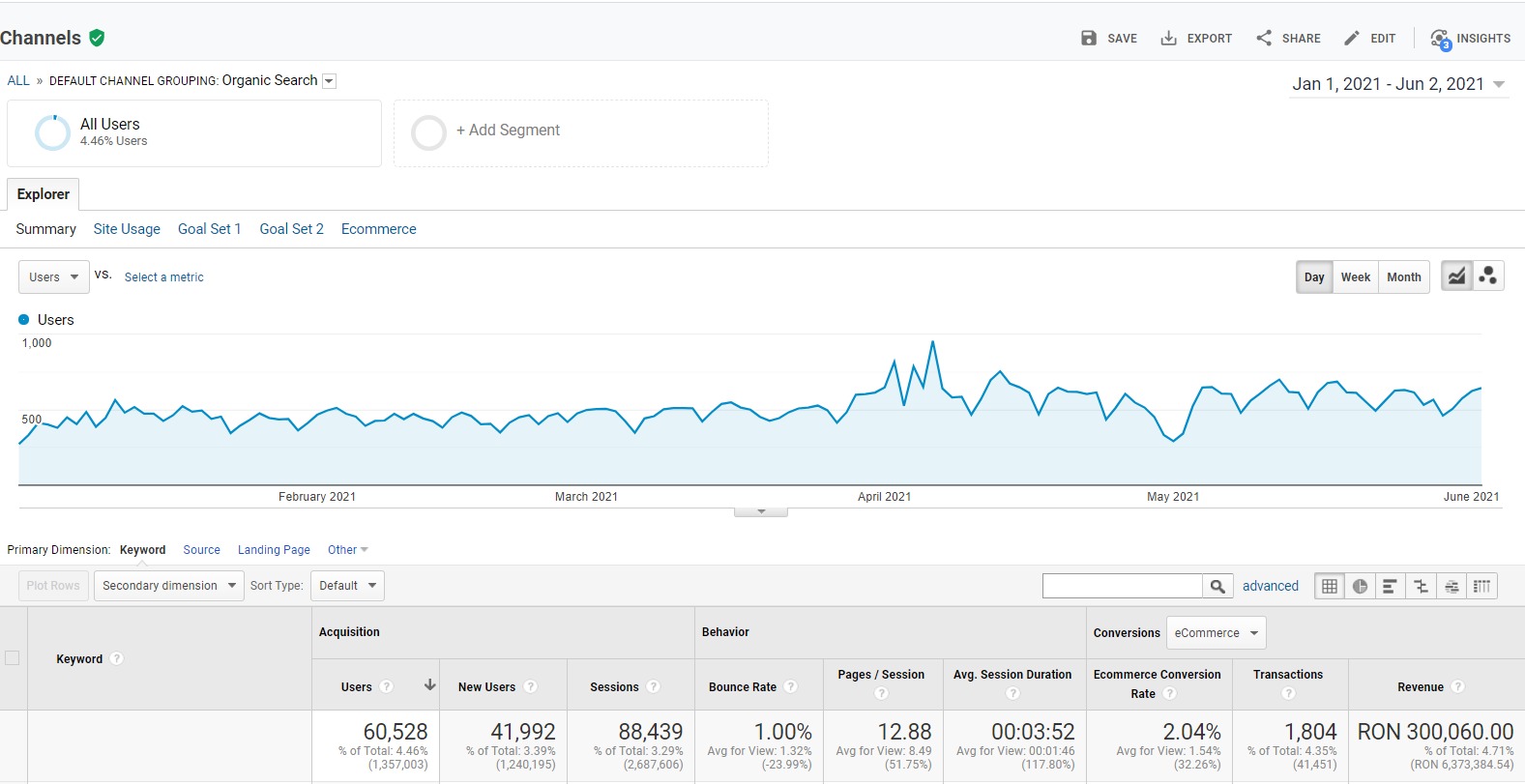Image resolution: width=1525 pixels, height=784 pixels.
Task: Open the Conversions eCommerce dropdown
Action: point(1216,633)
